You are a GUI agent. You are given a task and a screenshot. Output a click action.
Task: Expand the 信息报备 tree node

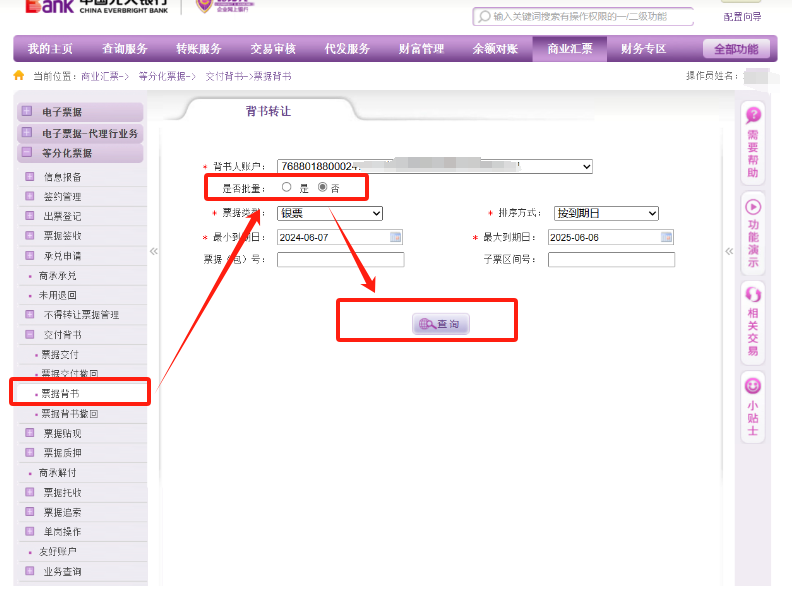point(29,176)
